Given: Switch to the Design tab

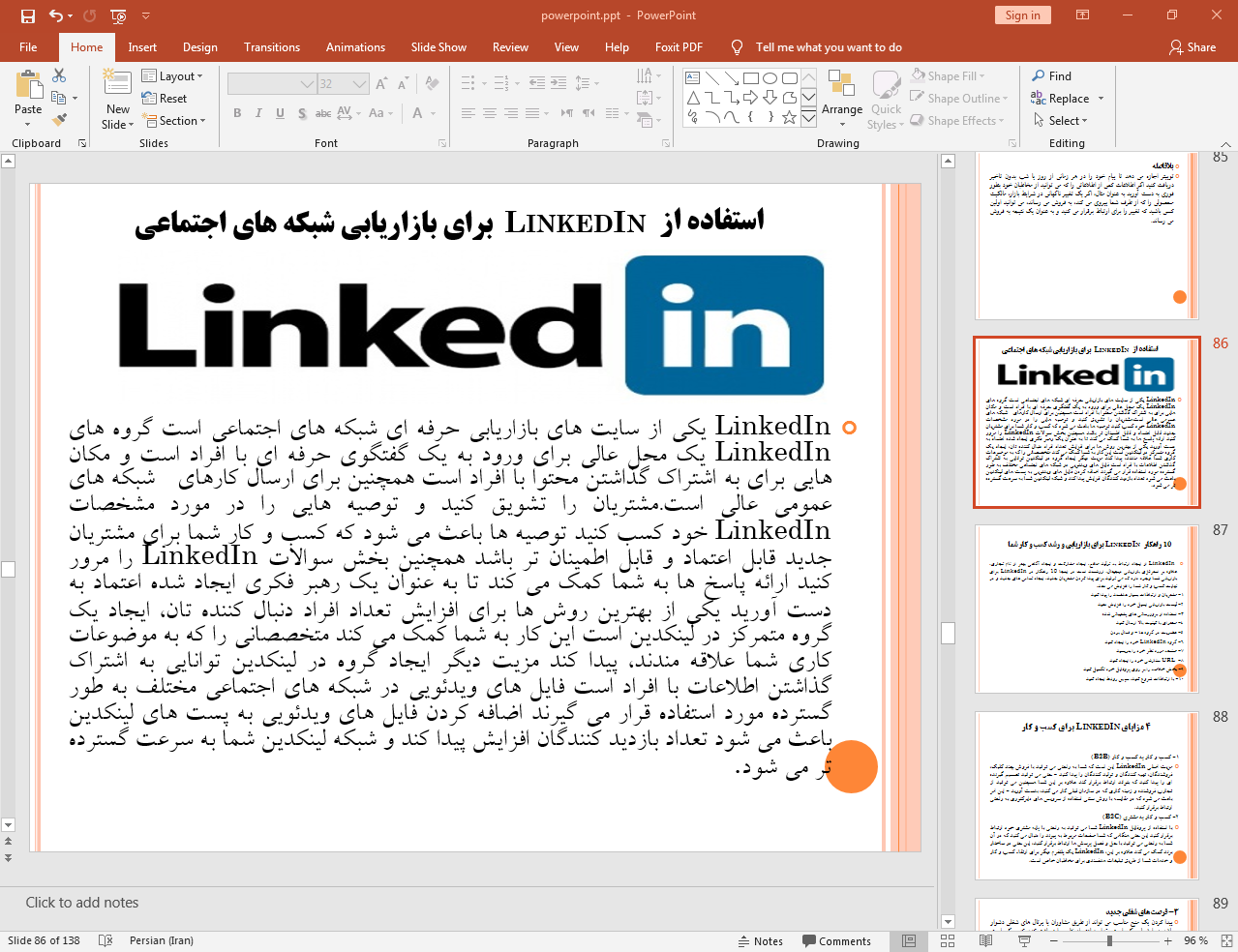Looking at the screenshot, I should coord(200,46).
